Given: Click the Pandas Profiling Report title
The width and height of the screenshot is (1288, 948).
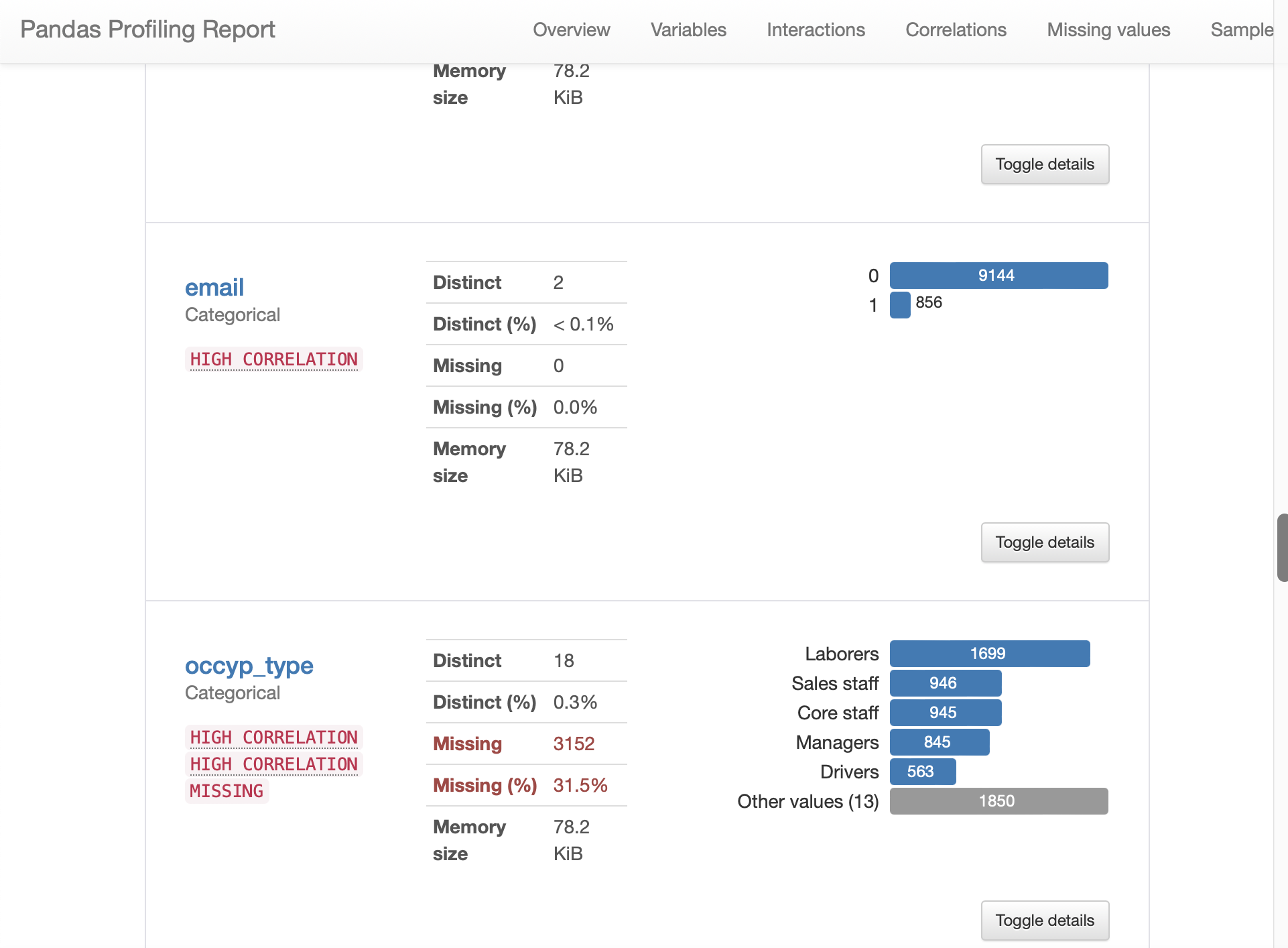Looking at the screenshot, I should 147,29.
